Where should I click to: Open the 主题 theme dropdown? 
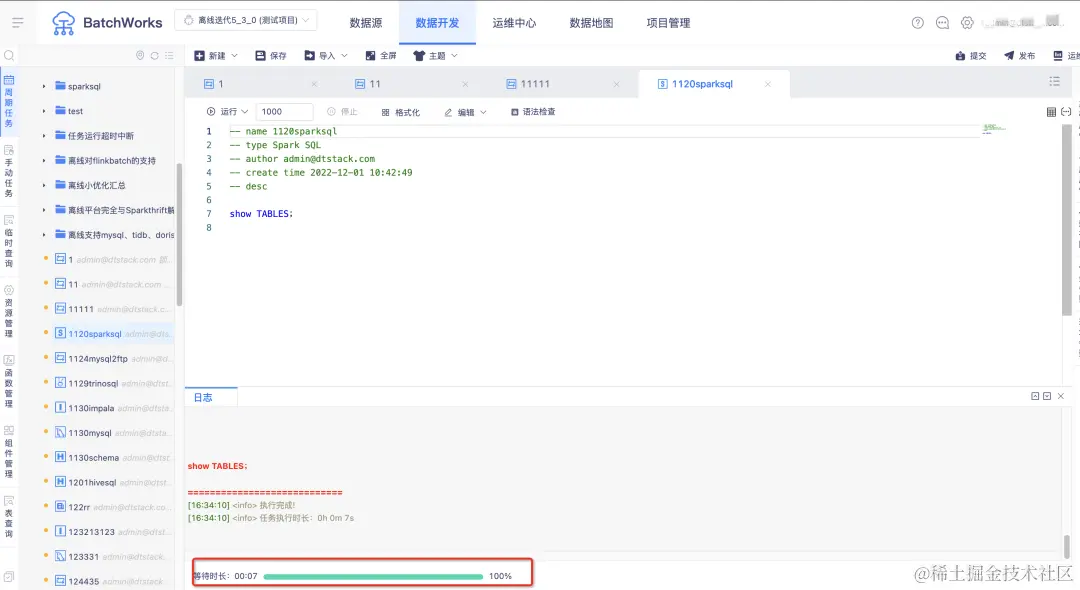[x=435, y=56]
